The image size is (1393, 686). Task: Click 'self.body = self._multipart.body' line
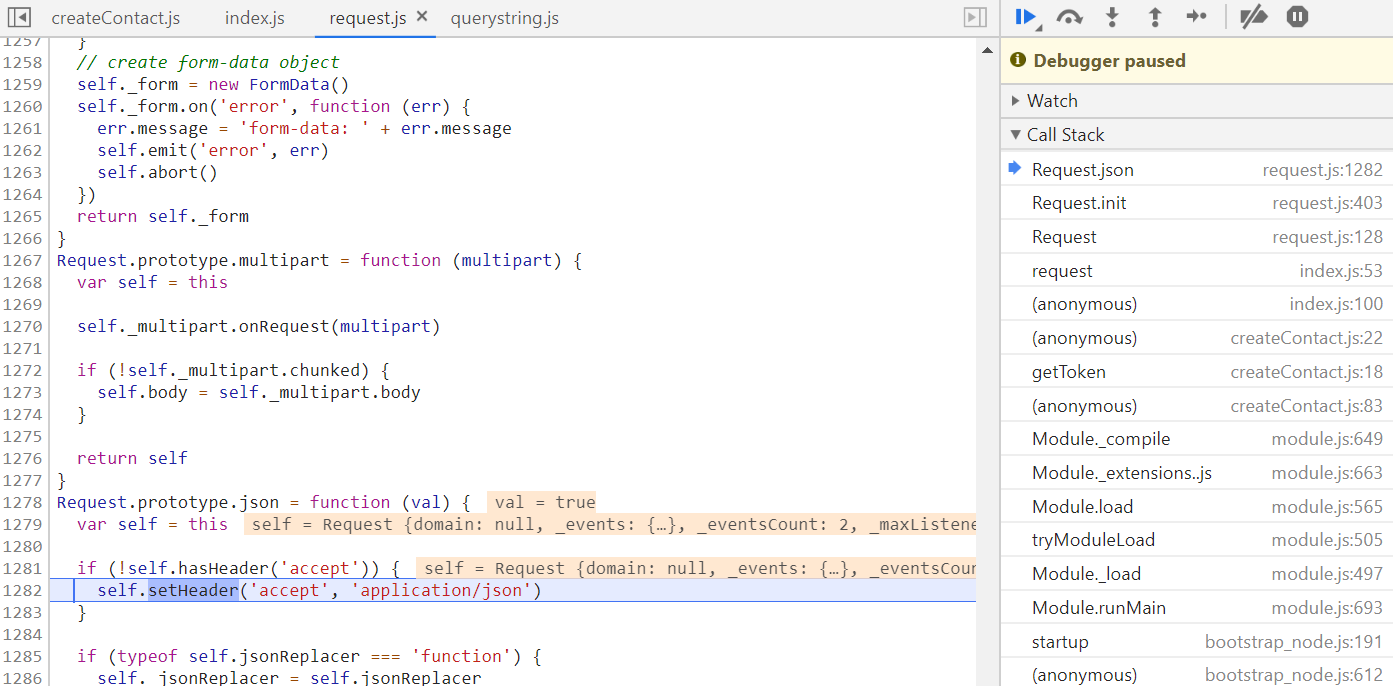[259, 392]
